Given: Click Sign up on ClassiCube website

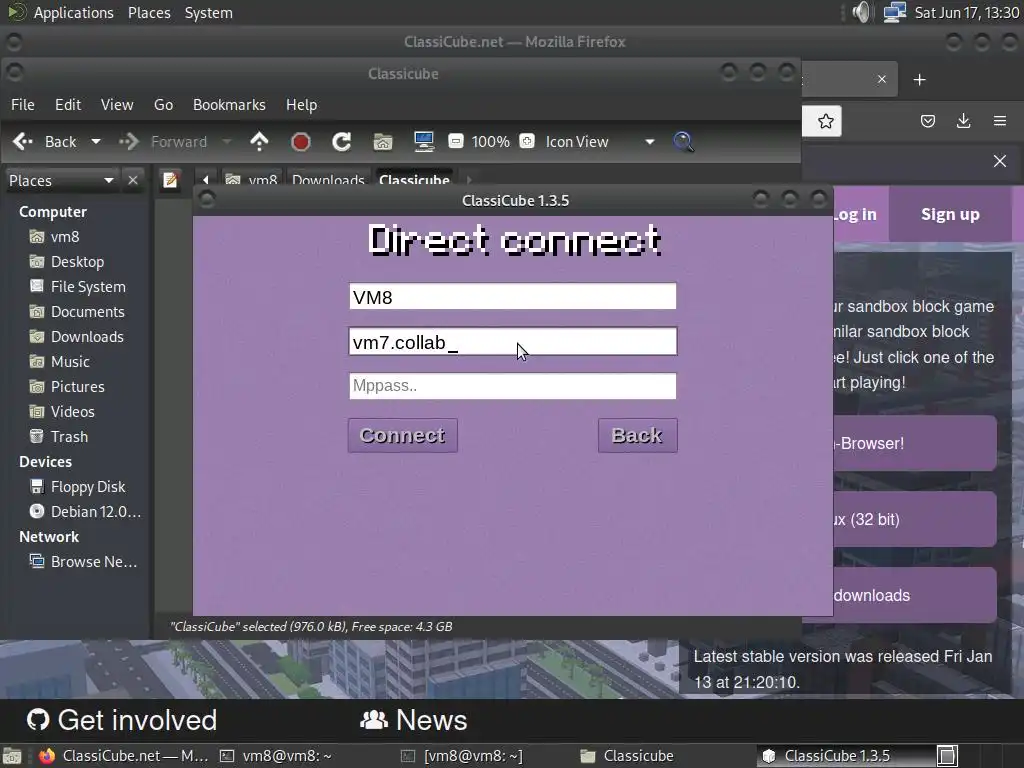Looking at the screenshot, I should coord(950,214).
